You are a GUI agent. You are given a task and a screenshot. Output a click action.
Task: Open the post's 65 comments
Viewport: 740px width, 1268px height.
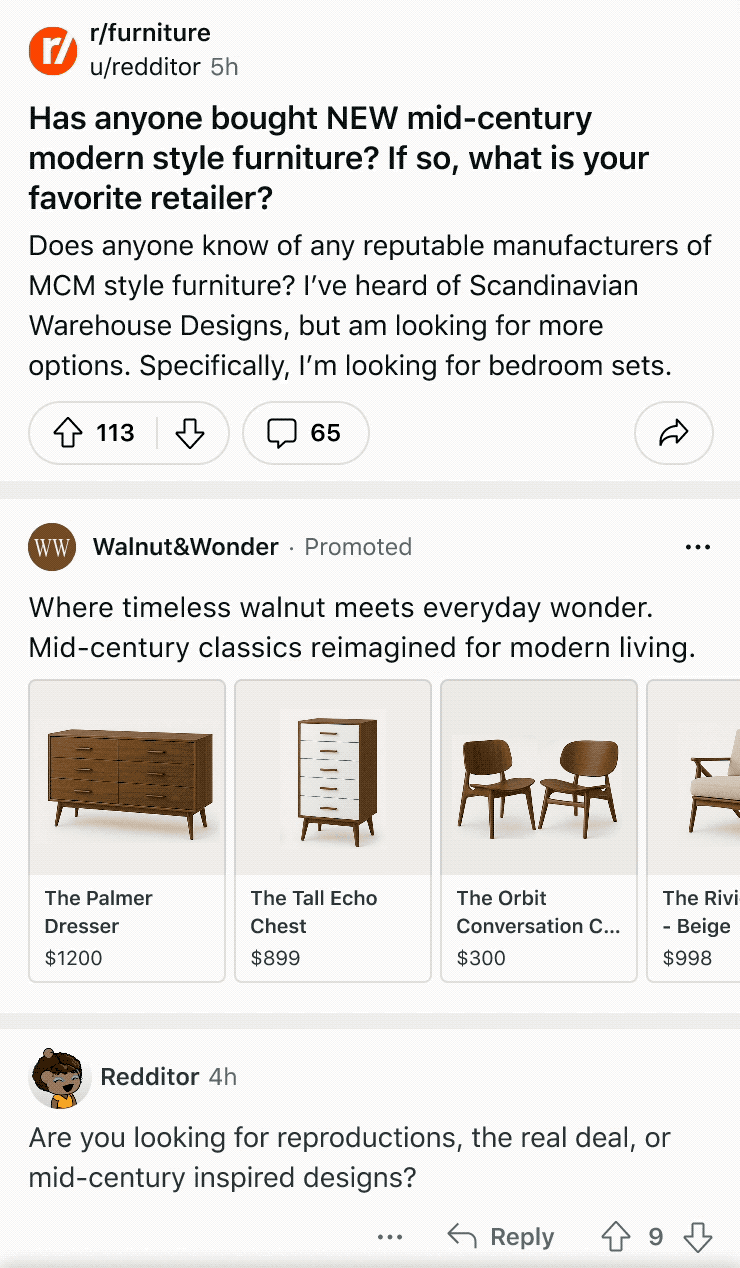point(305,433)
